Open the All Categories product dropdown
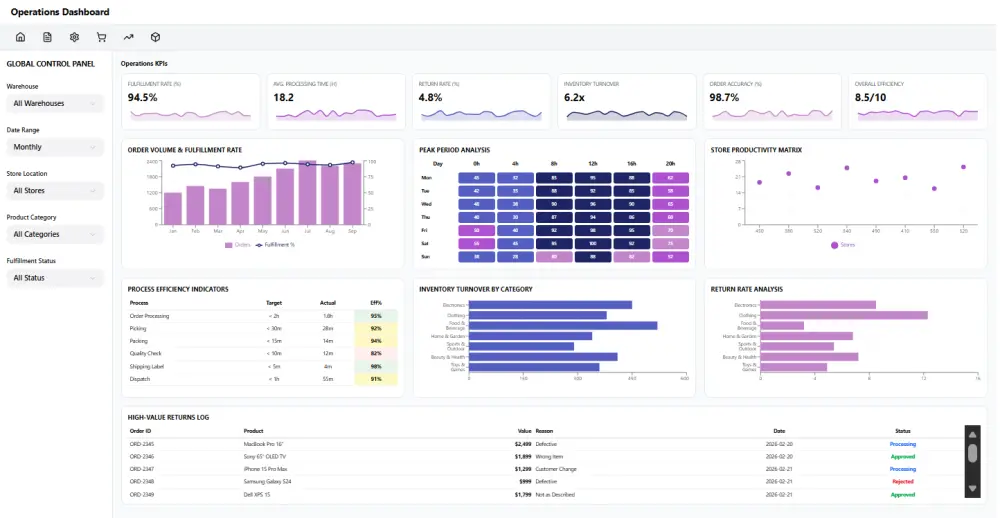 (55, 234)
